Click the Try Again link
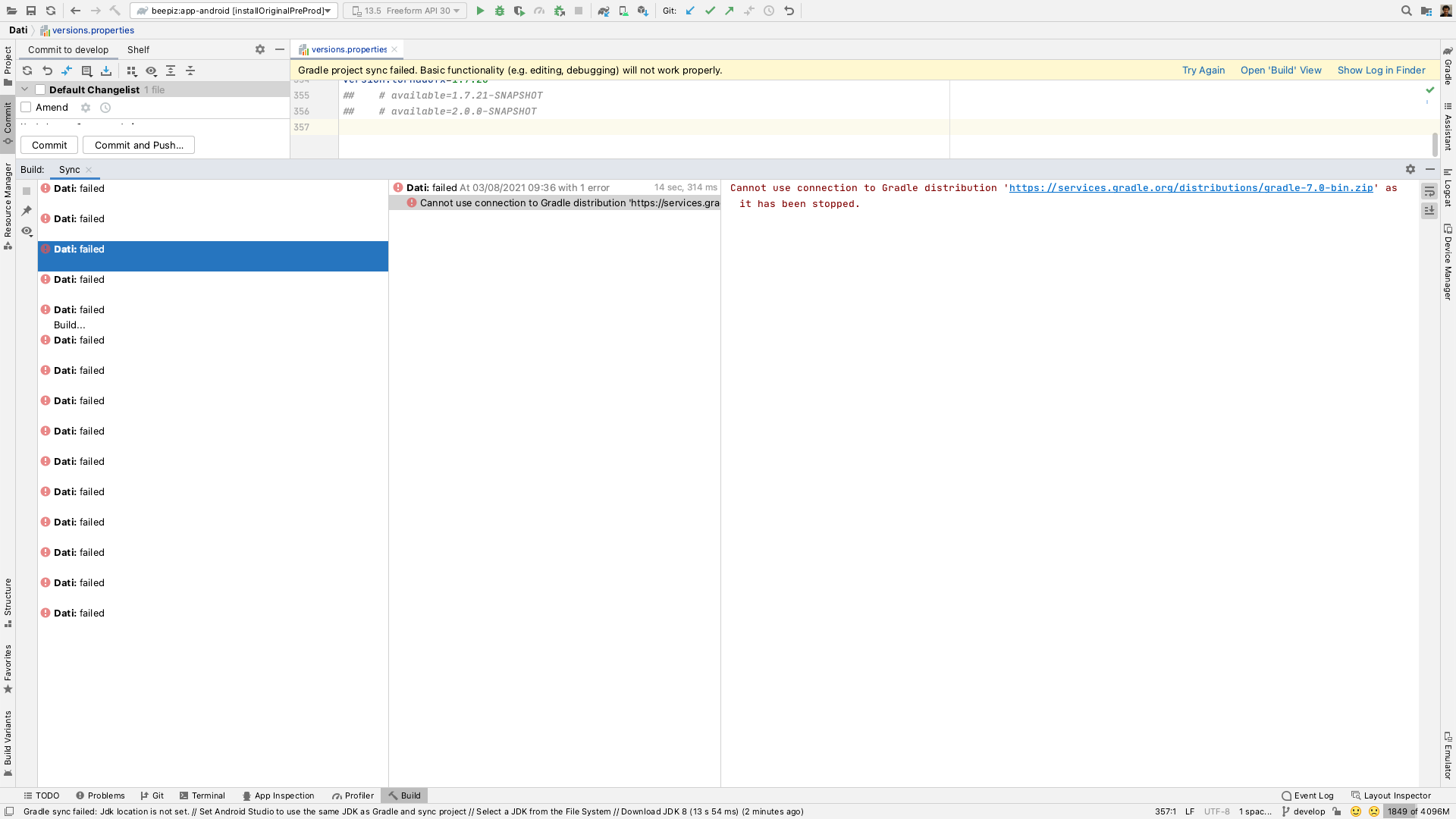The image size is (1456, 819). 1203,70
